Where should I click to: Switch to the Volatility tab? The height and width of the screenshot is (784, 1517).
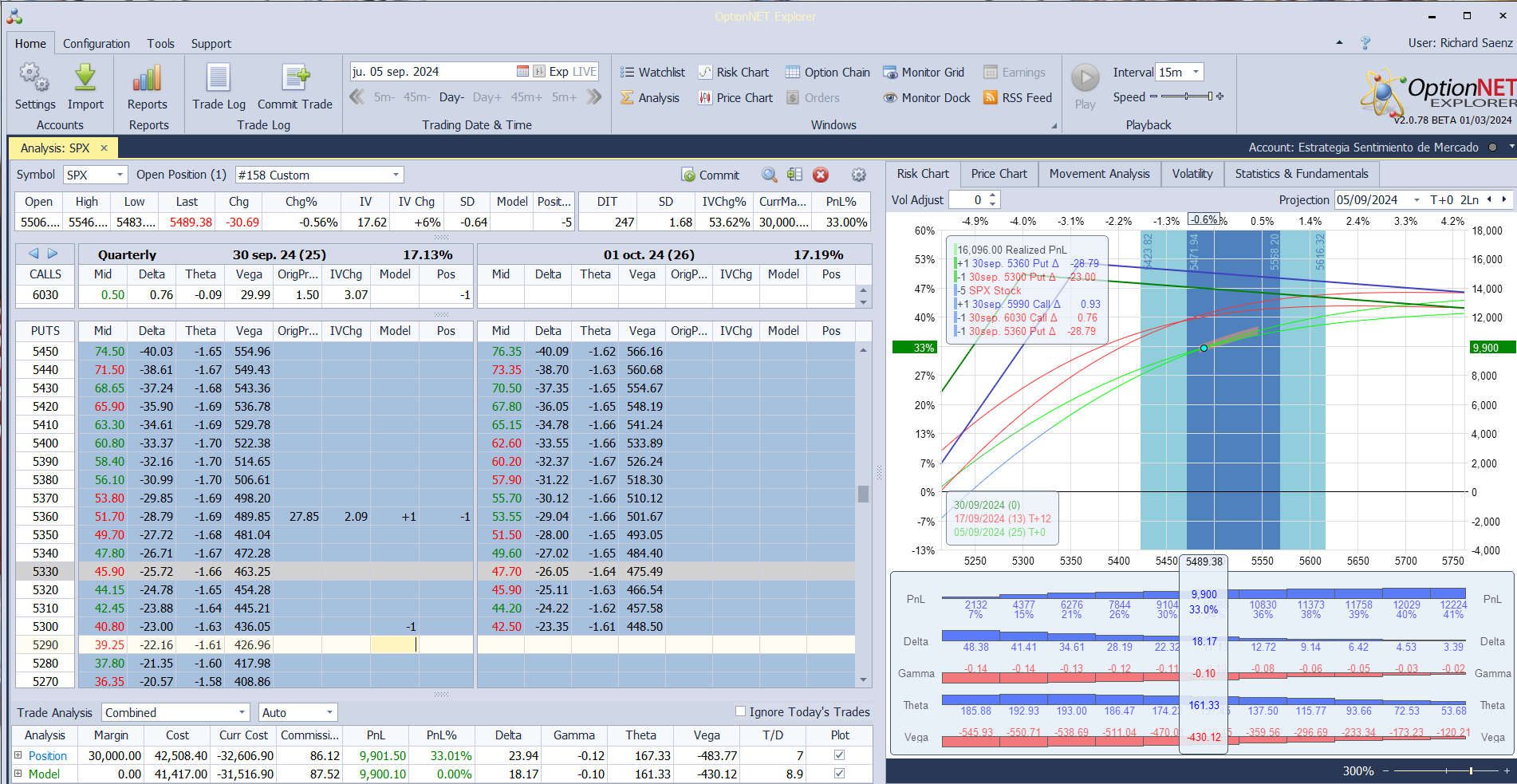point(1192,174)
